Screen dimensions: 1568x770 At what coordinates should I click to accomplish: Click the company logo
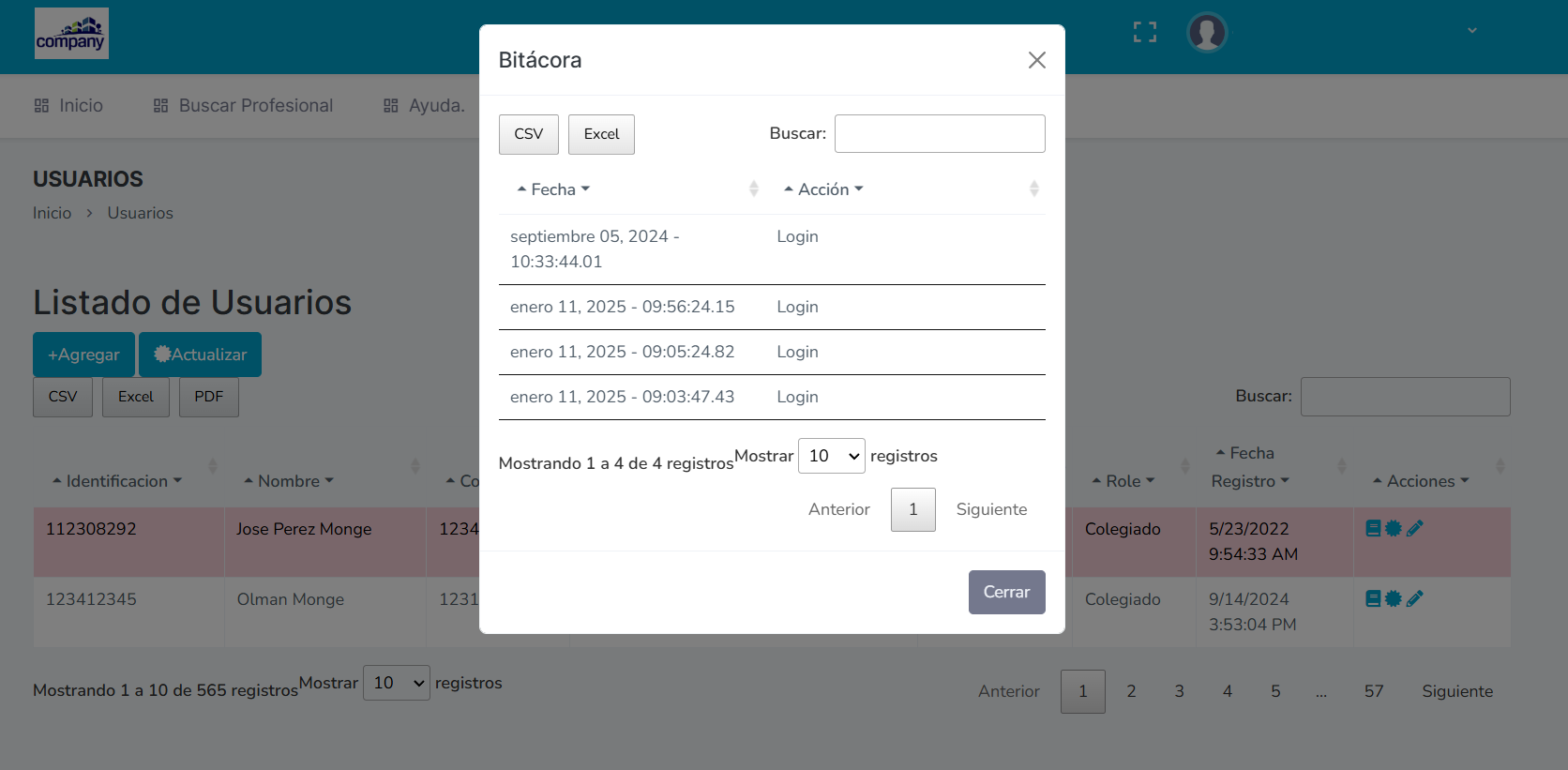71,34
